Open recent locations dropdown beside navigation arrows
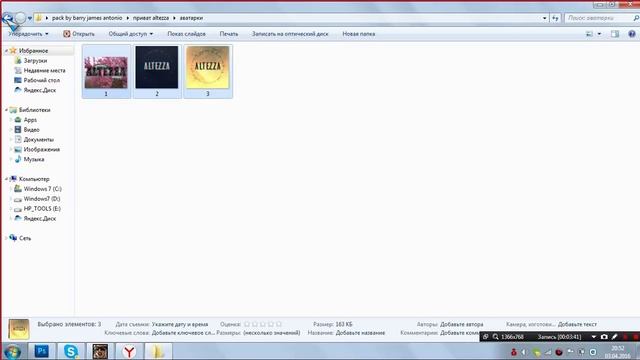 point(30,18)
